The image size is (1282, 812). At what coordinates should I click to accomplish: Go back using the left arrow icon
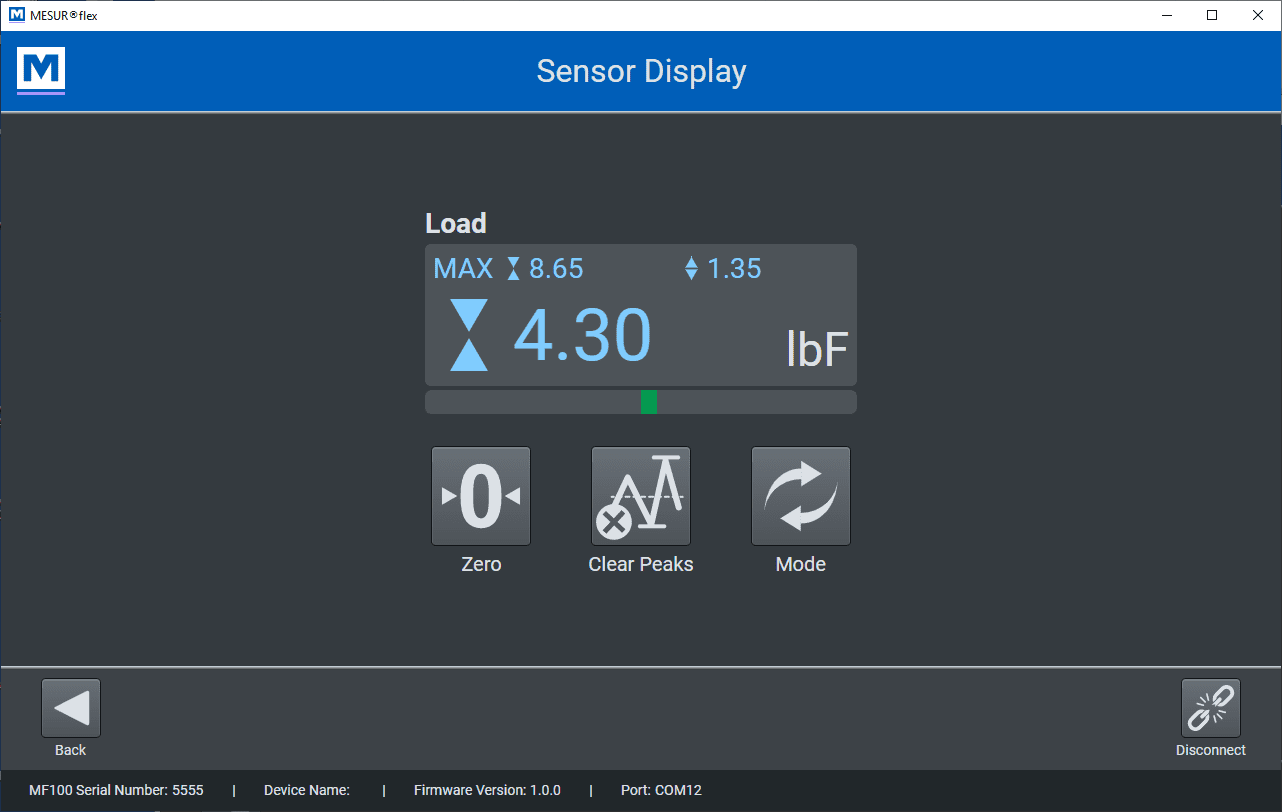(x=71, y=708)
